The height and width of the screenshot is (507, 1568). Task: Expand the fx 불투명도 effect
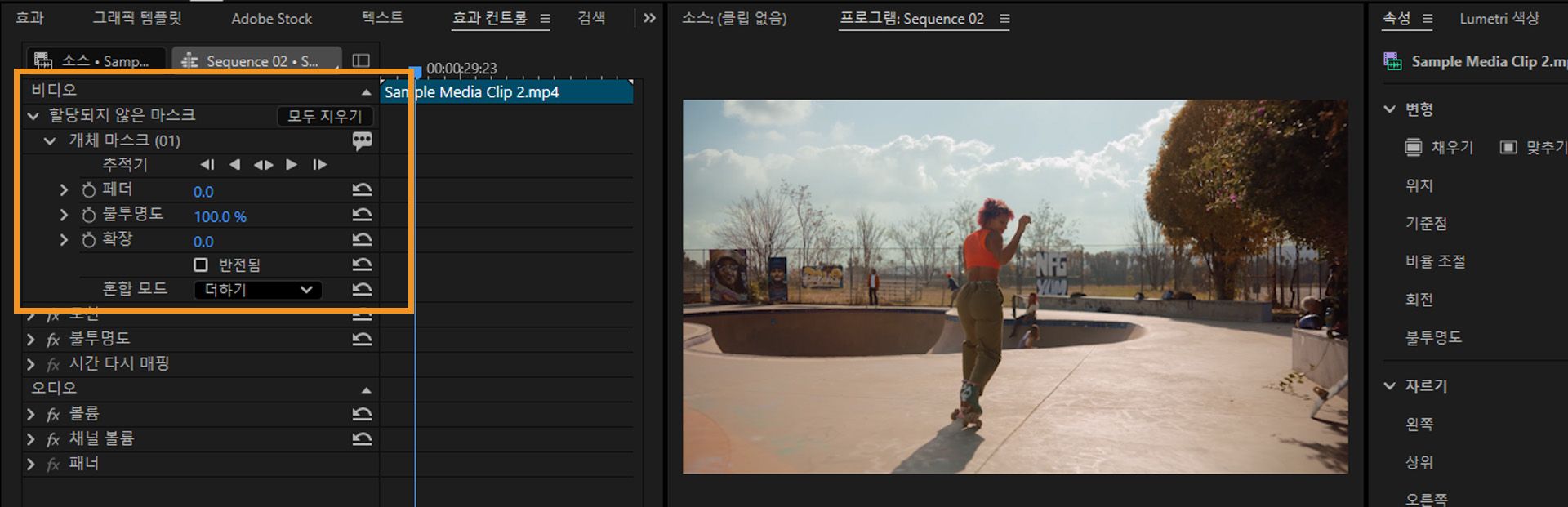click(x=31, y=339)
